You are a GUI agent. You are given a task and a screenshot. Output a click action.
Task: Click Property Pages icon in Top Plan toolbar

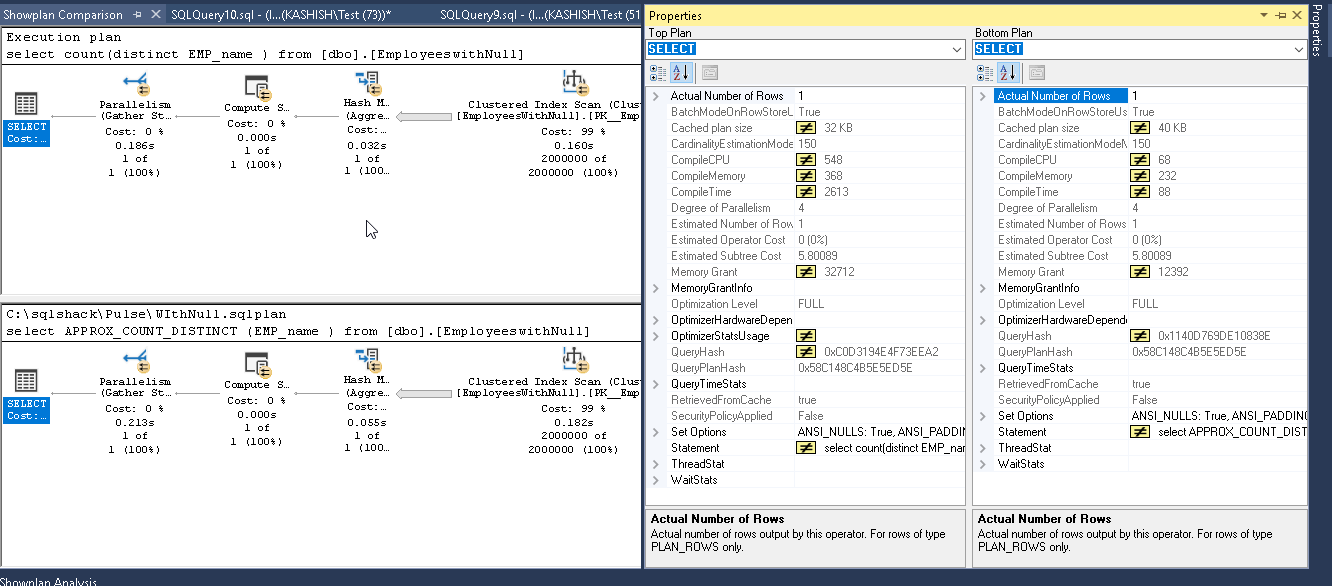click(709, 73)
